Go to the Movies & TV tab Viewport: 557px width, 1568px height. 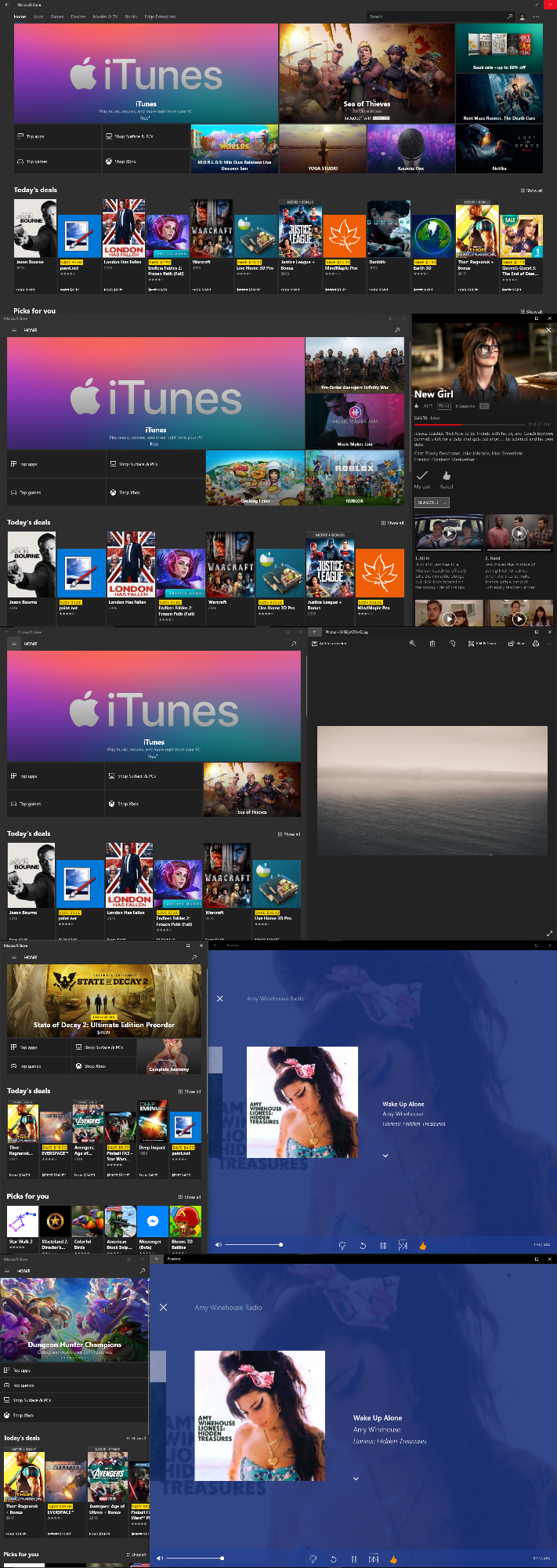click(x=105, y=16)
